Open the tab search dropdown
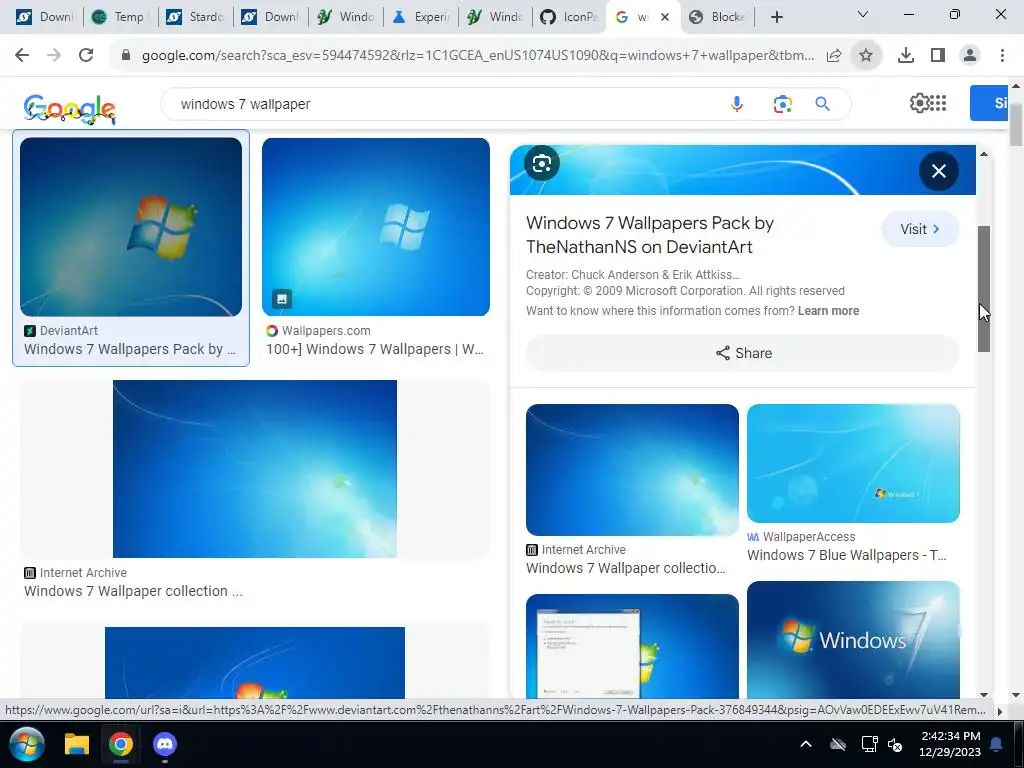 (x=863, y=14)
